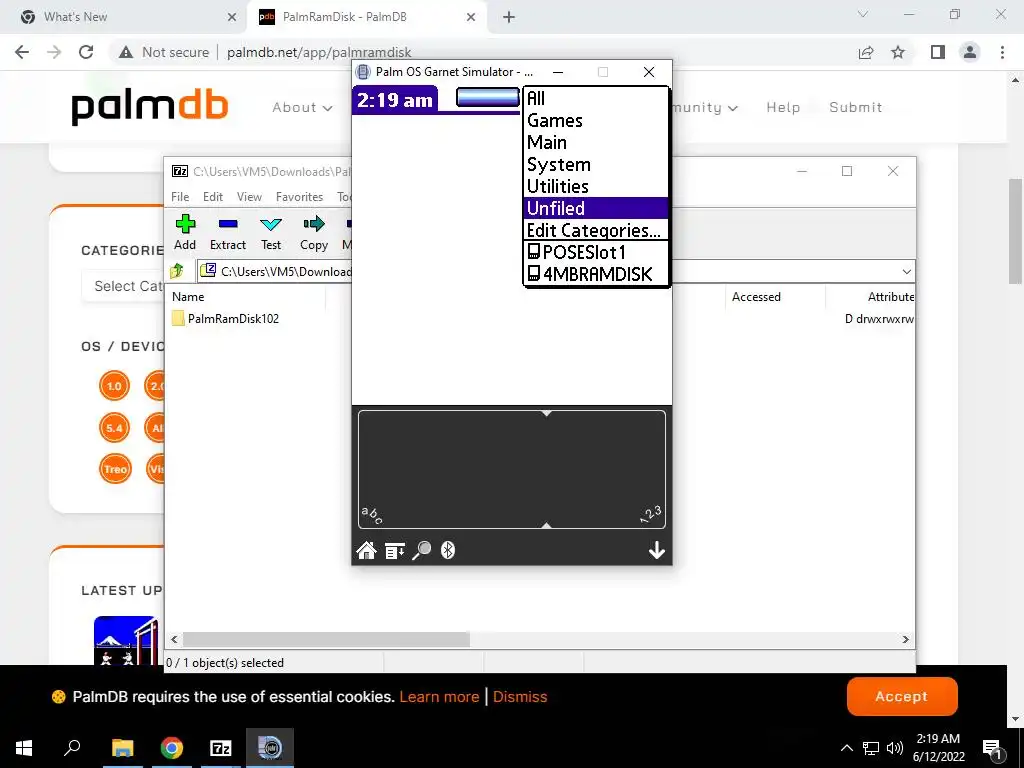Show hidden system tray icons
The height and width of the screenshot is (768, 1024).
click(846, 748)
